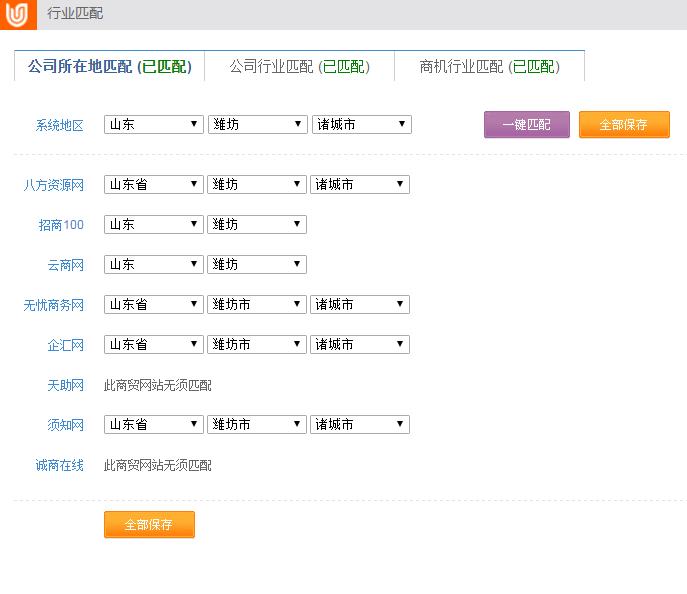Image resolution: width=687 pixels, height=594 pixels.
Task: Select the 公司所在地匹配 tab
Action: 109,67
